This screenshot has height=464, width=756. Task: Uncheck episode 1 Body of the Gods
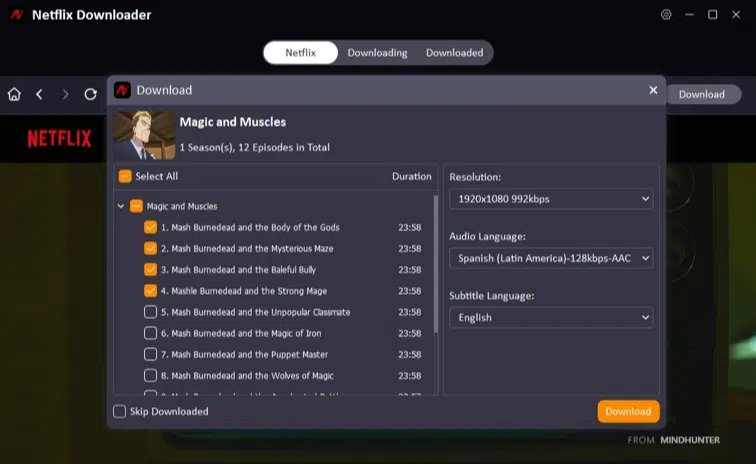pos(150,227)
